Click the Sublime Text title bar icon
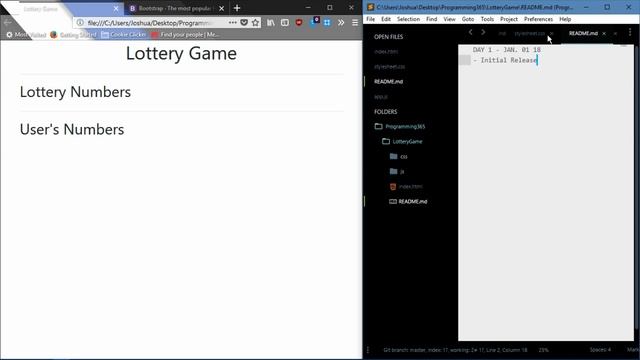This screenshot has height=360, width=640. tap(370, 7)
